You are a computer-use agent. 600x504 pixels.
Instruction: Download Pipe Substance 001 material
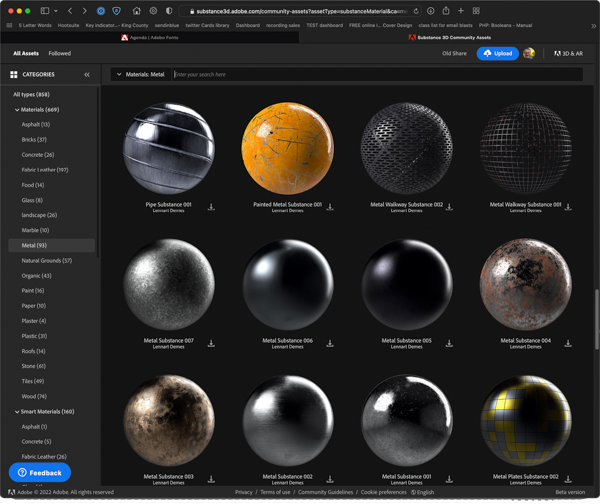(211, 207)
